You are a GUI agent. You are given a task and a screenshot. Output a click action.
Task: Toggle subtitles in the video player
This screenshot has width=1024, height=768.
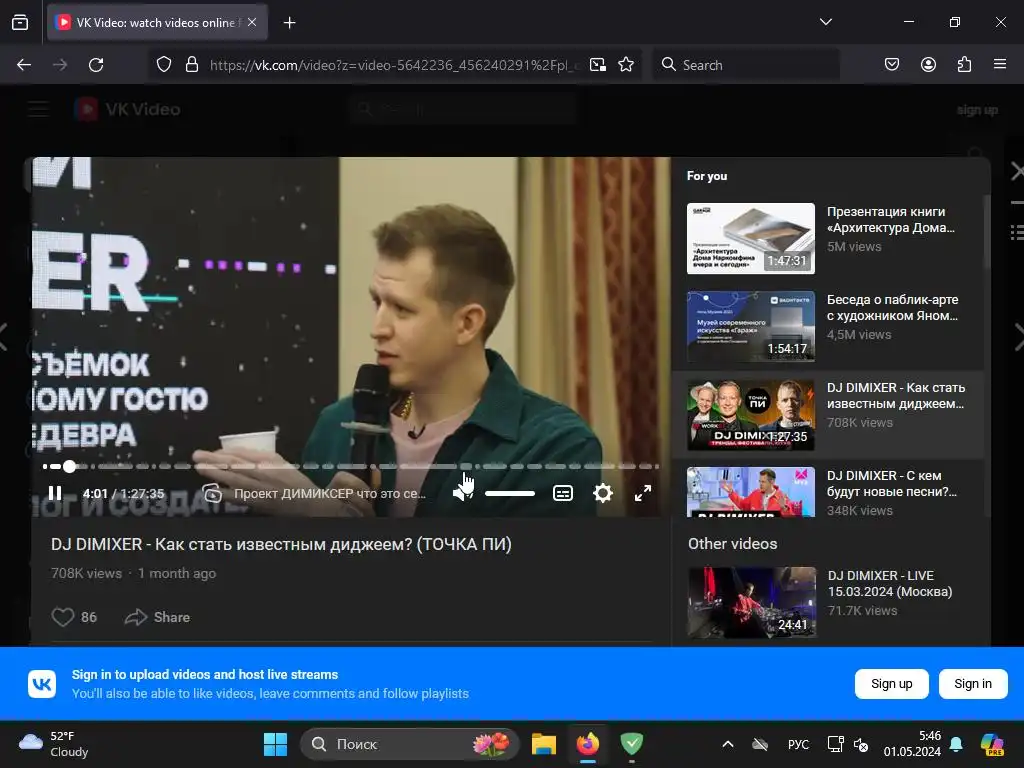[x=563, y=493]
